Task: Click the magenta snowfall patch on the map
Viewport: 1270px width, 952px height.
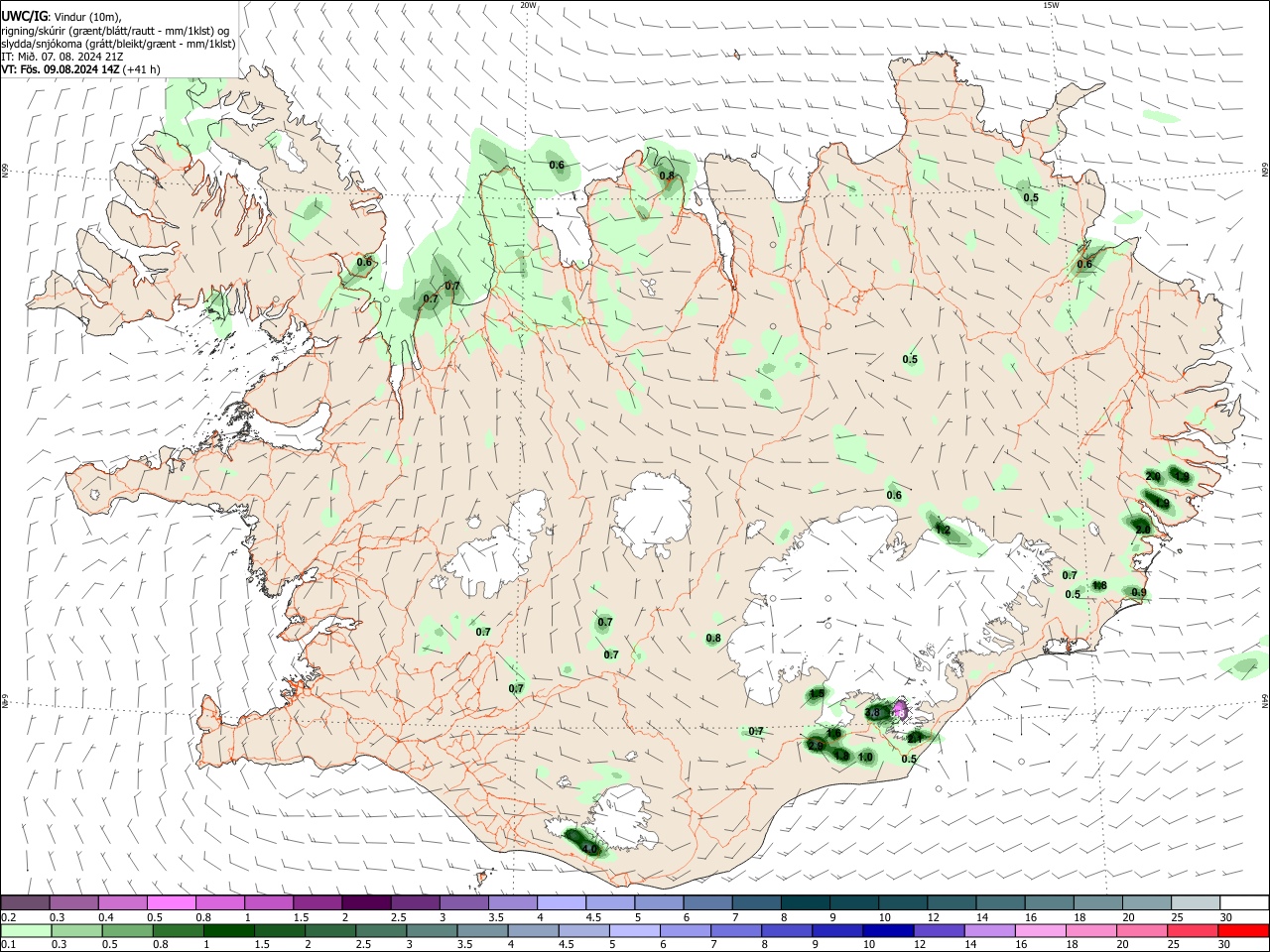Action: [900, 711]
